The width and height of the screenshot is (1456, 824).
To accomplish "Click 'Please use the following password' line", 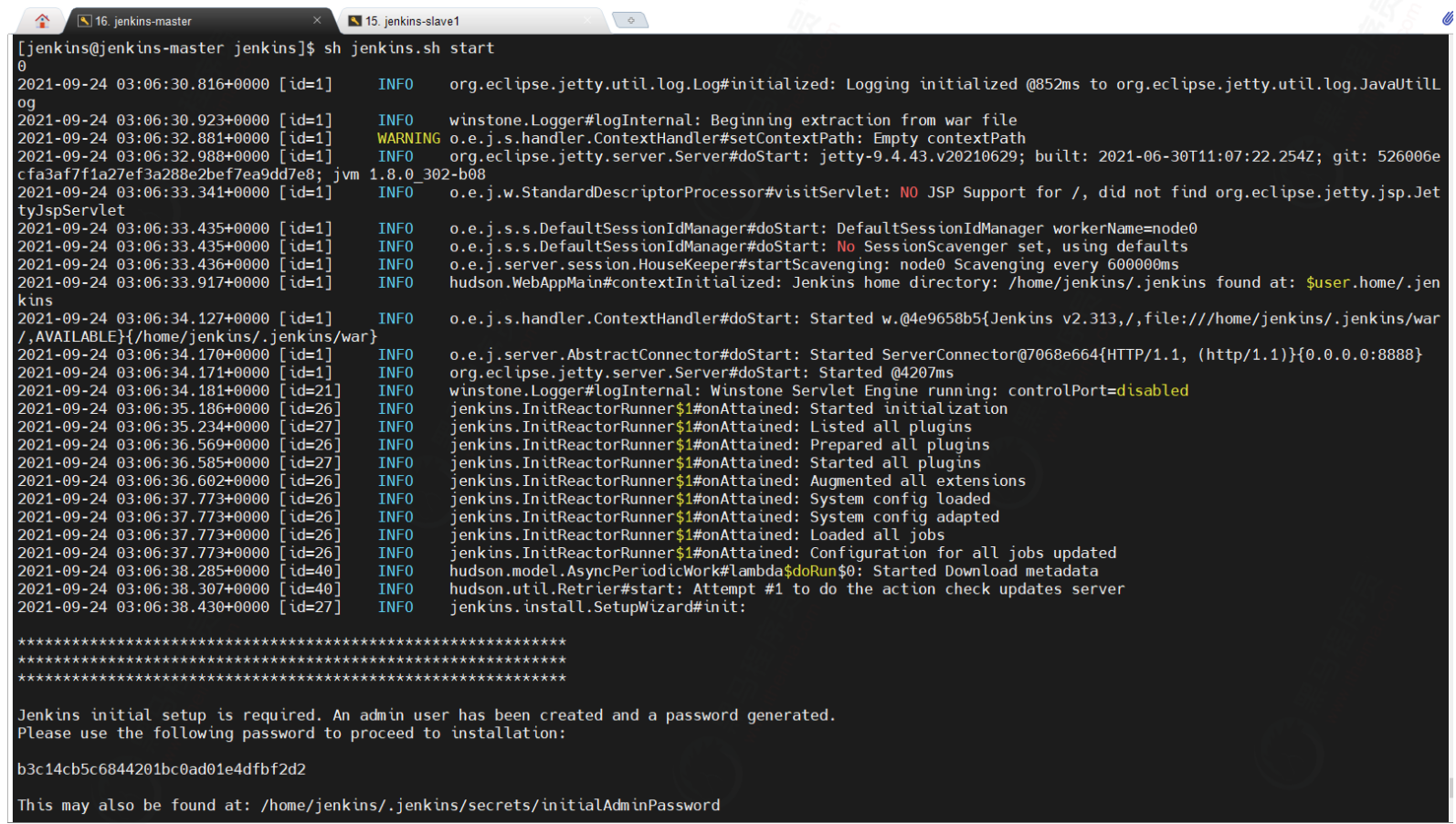I will tap(291, 733).
